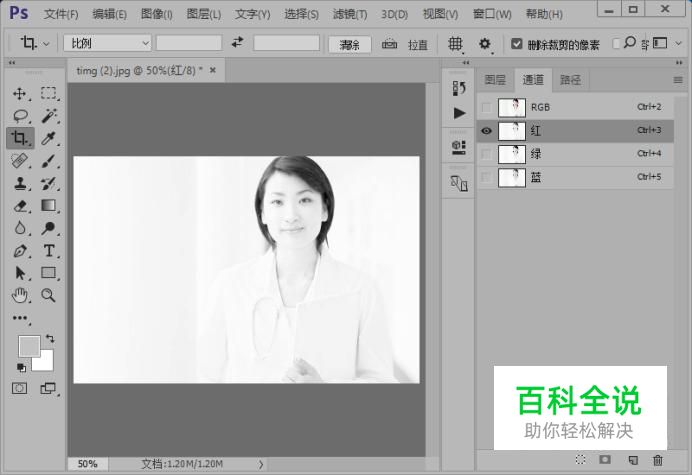Viewport: 692px width, 475px height.
Task: Open the Window menu
Action: pos(492,15)
